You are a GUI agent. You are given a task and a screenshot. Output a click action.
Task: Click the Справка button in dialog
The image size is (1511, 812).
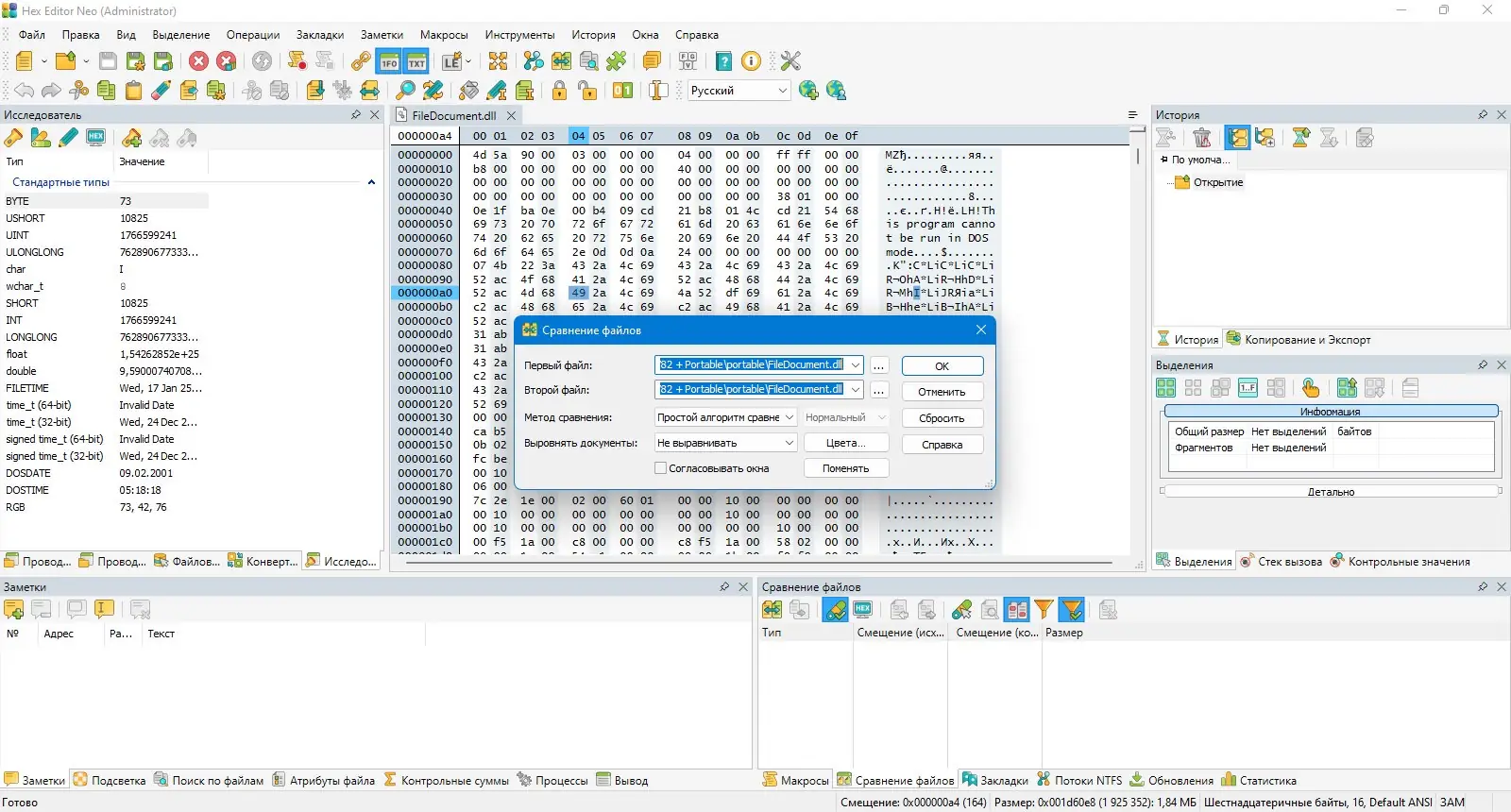942,445
